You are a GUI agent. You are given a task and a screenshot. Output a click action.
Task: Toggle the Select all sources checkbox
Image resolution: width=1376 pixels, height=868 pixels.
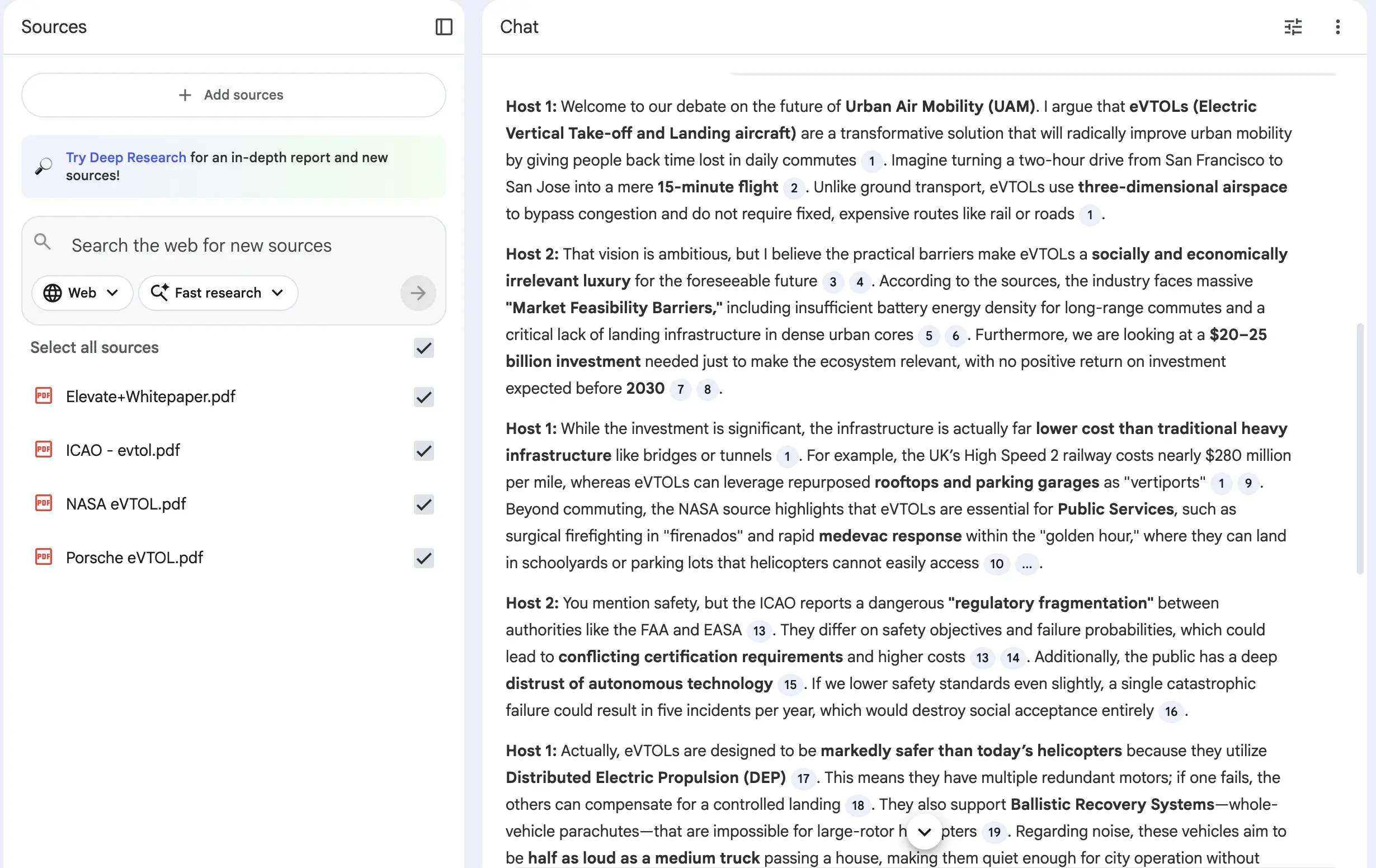[423, 347]
